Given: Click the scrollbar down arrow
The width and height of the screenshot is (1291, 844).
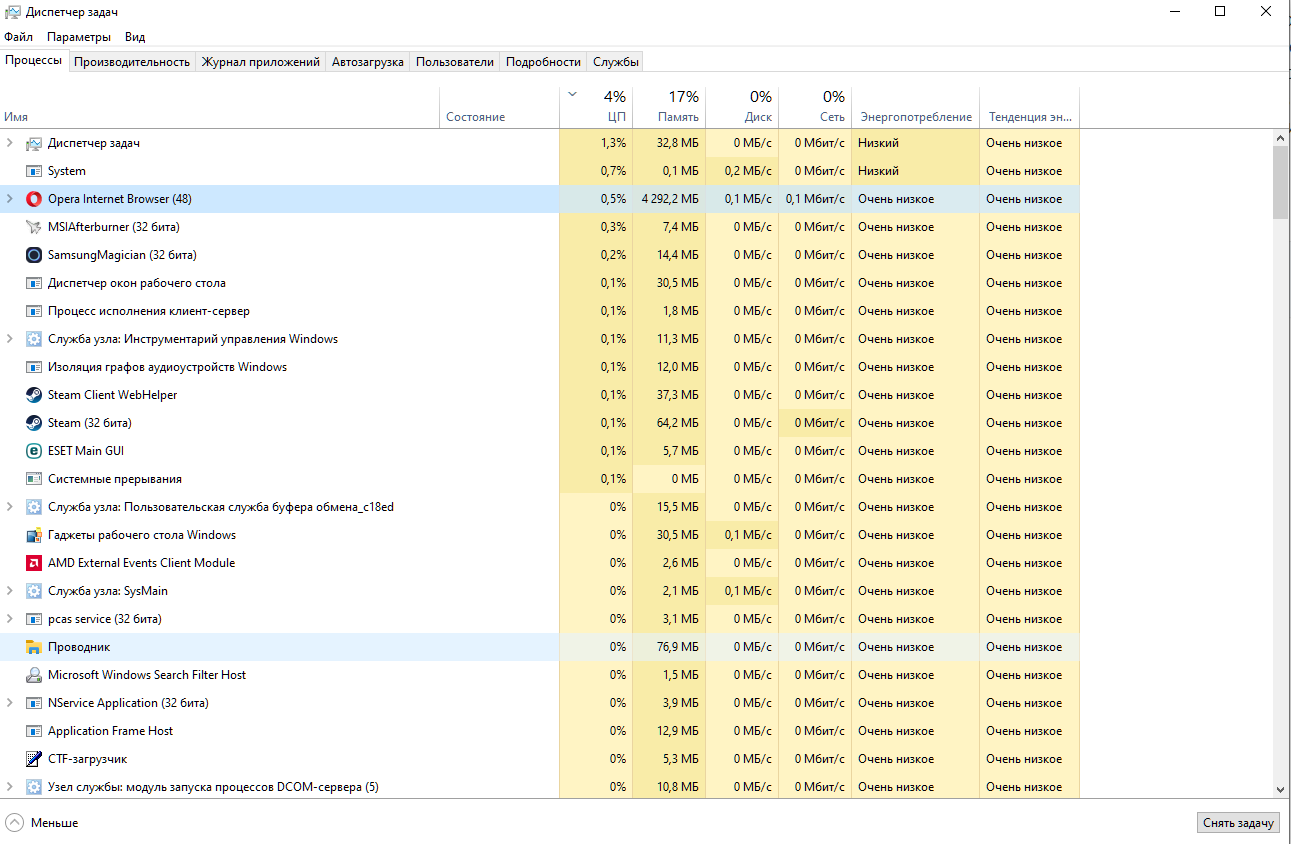Looking at the screenshot, I should pyautogui.click(x=1281, y=790).
